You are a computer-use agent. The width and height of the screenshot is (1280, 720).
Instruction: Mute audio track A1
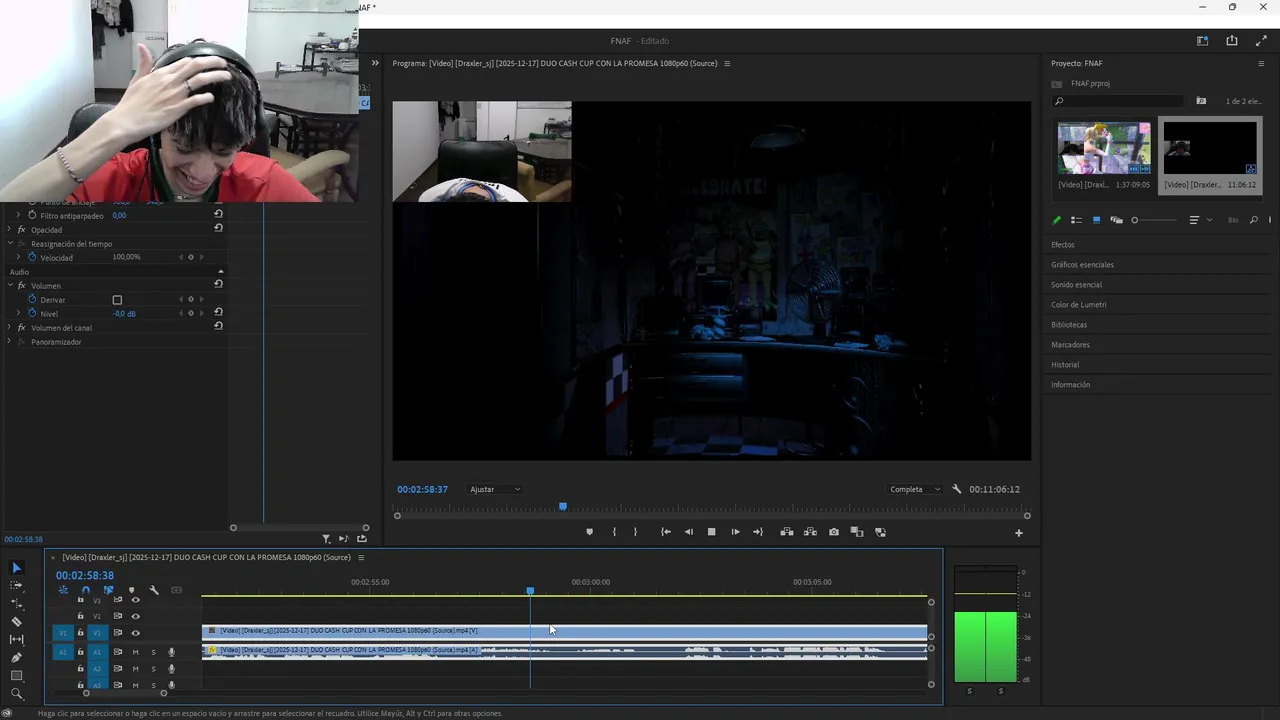coord(135,652)
